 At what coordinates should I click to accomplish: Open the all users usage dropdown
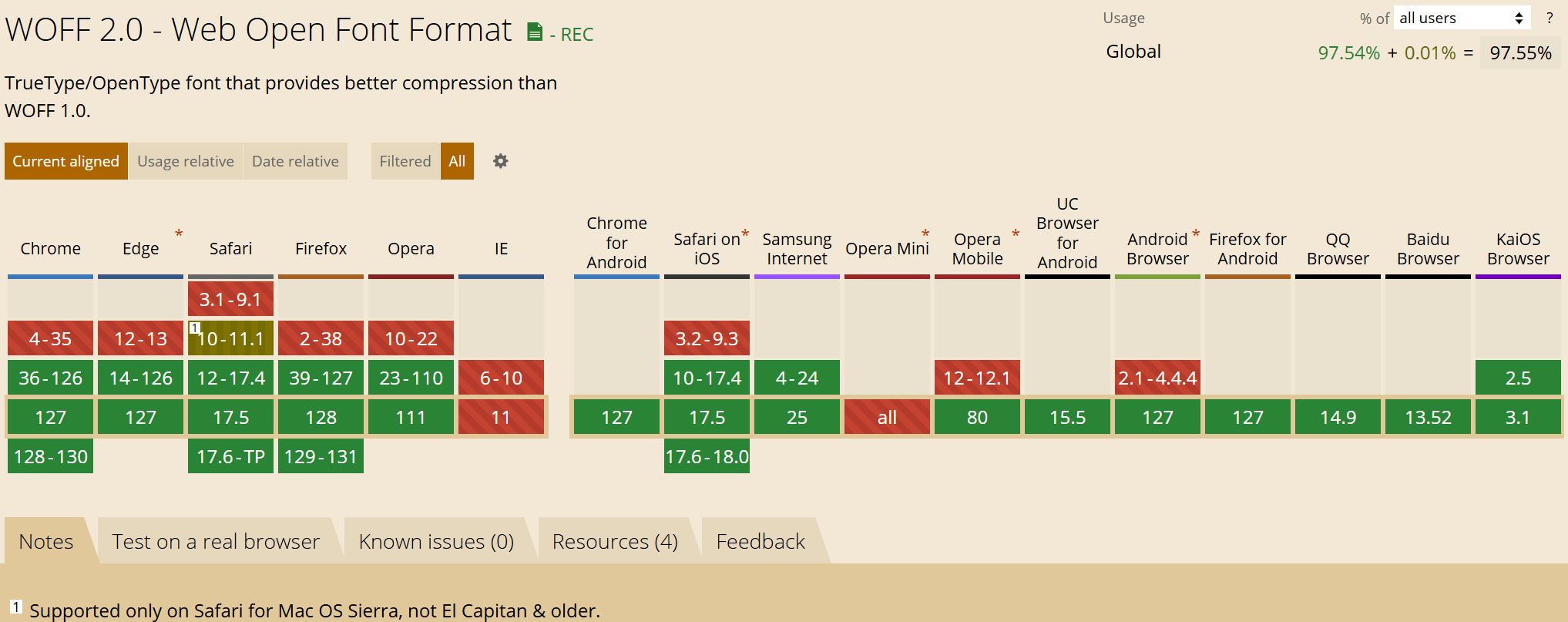click(1461, 18)
